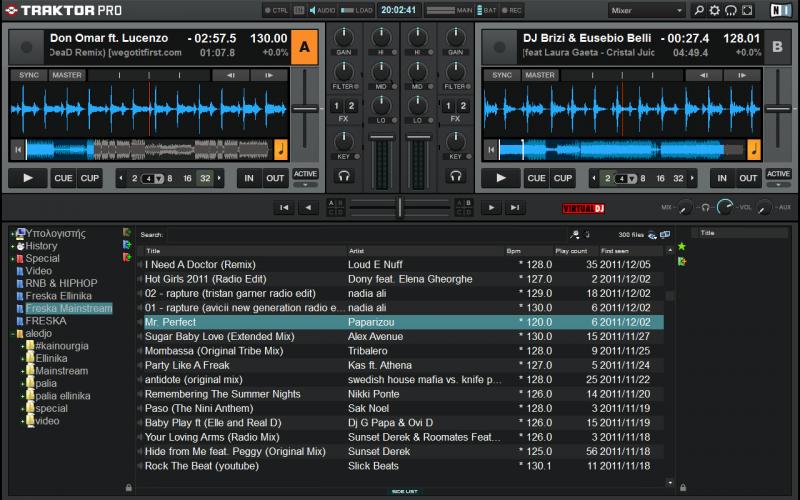Click the orange keylock note icon on Deck B

(x=753, y=150)
